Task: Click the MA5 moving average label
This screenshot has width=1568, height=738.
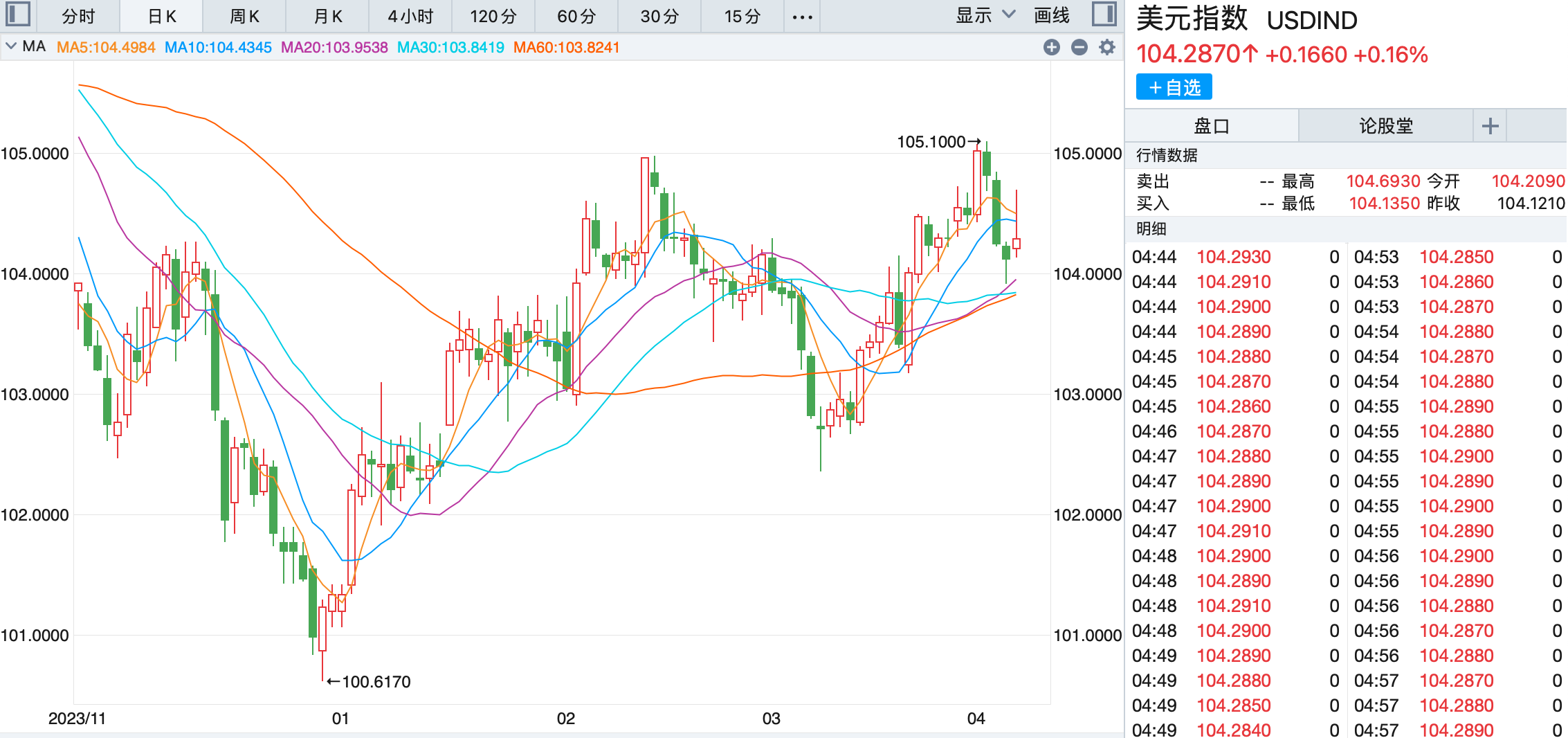Action: click(x=106, y=47)
